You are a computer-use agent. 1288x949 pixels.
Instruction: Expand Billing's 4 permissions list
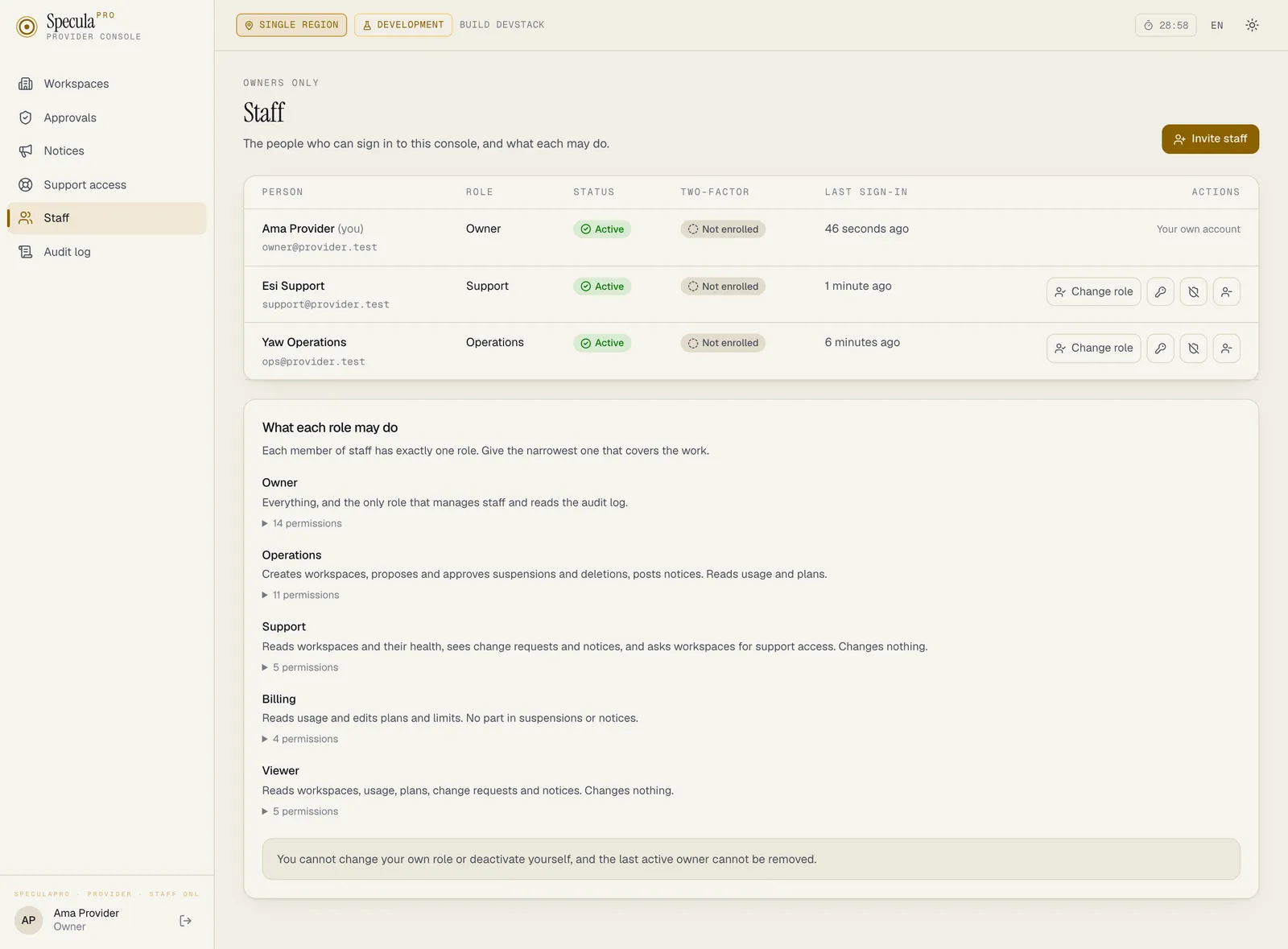pos(300,739)
